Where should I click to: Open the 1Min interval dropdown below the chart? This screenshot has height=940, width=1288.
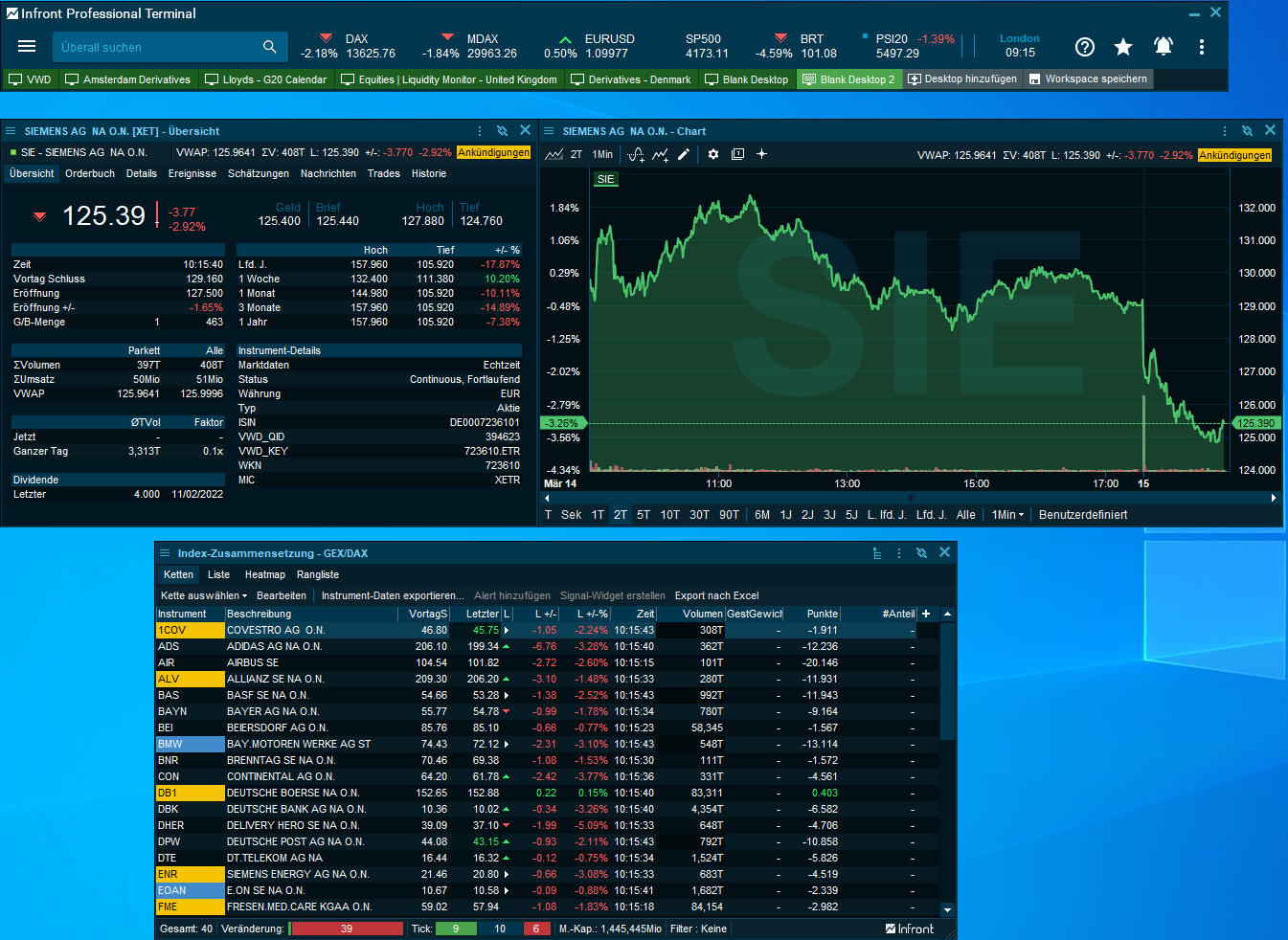(1007, 515)
